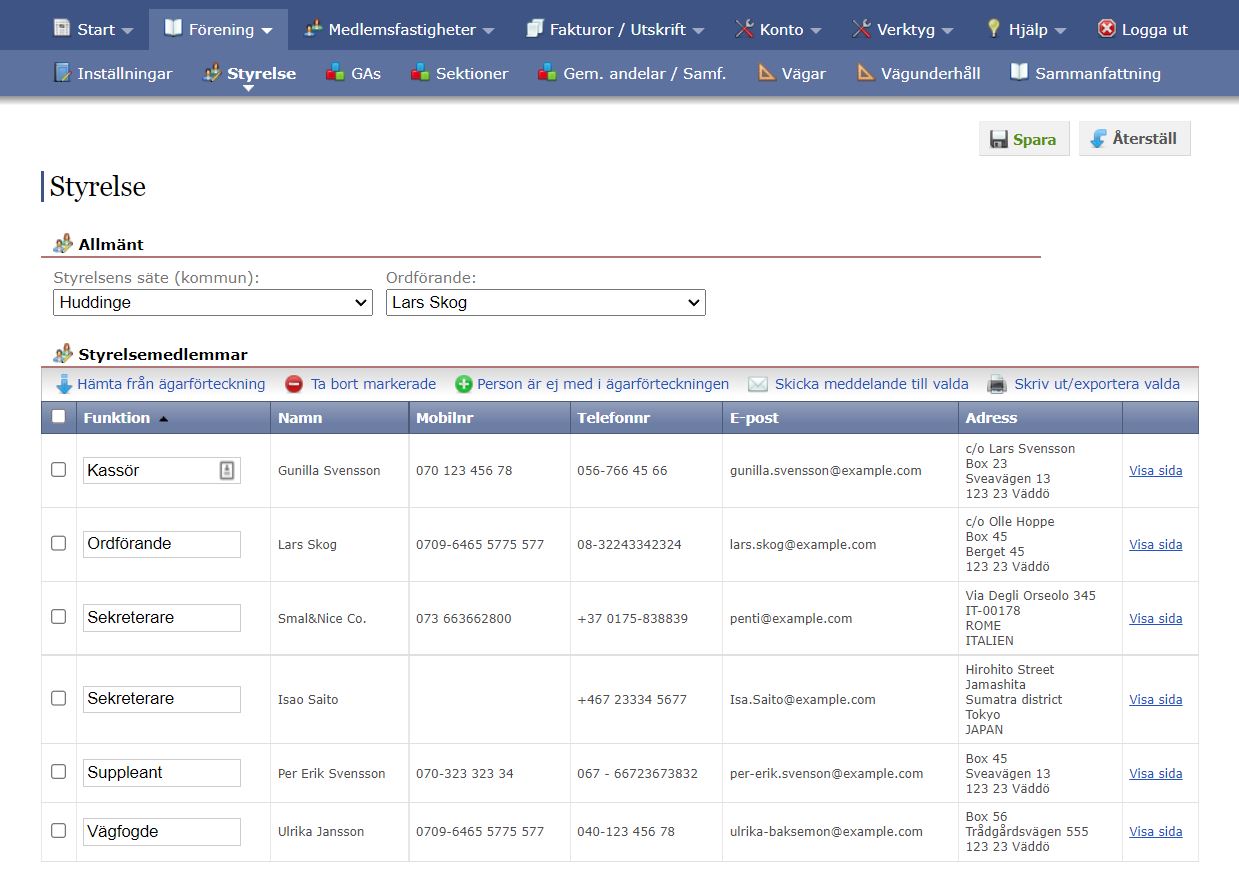The image size is (1239, 884).
Task: Check the box for Gunilla Svensson row
Action: (x=59, y=469)
